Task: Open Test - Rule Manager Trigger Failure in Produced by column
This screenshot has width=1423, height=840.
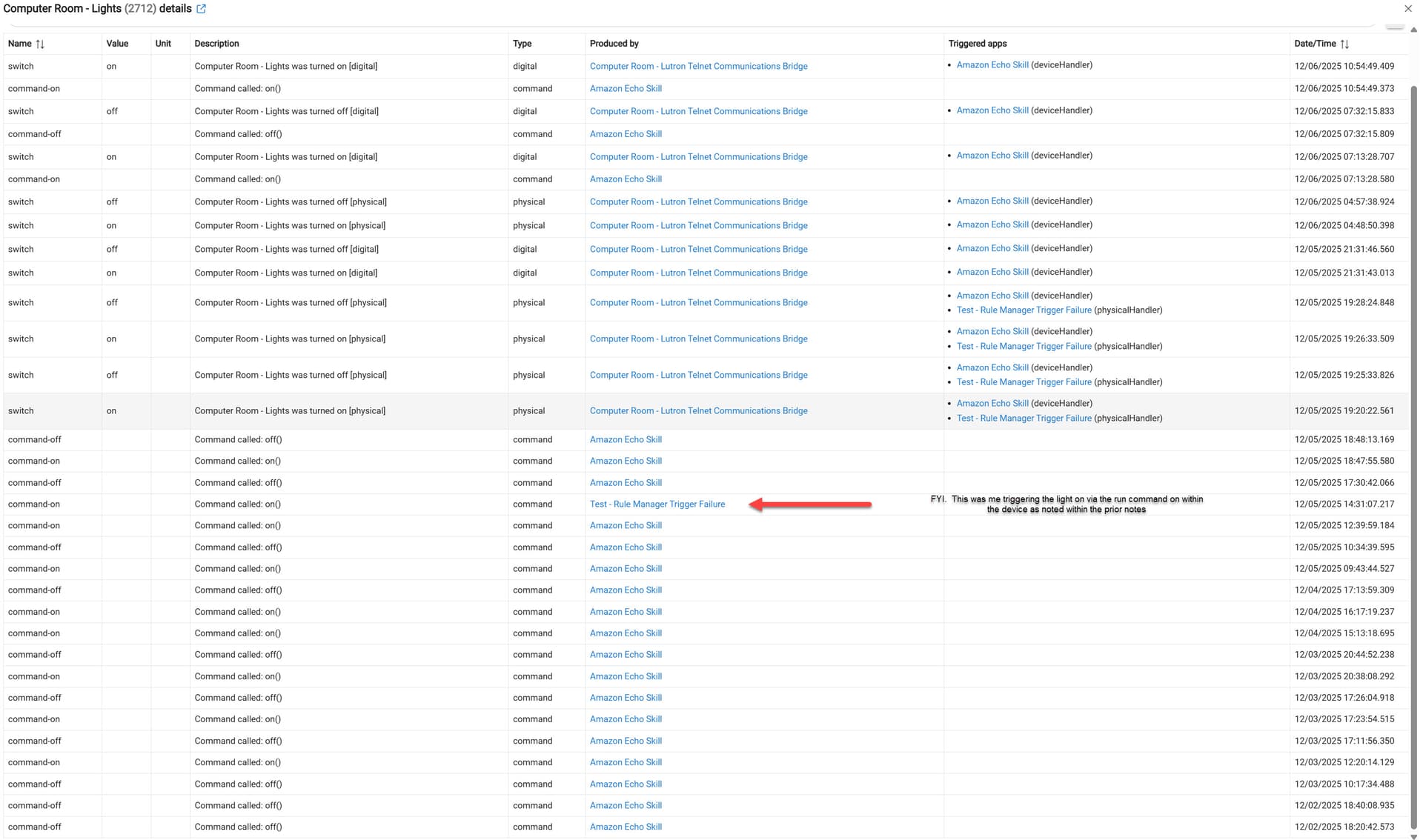Action: click(x=657, y=504)
